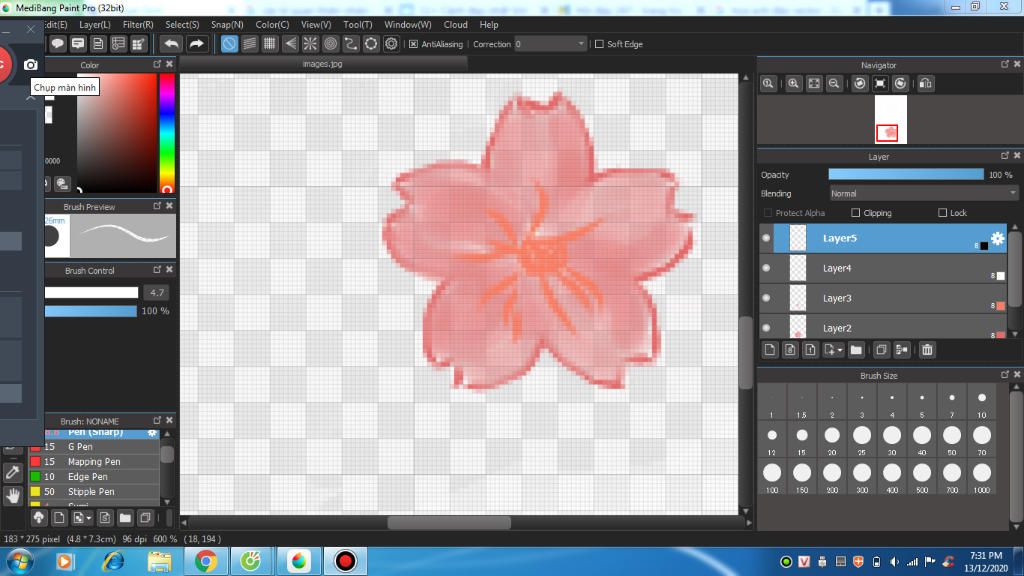
Task: Duplicate the current layer
Action: tap(881, 350)
